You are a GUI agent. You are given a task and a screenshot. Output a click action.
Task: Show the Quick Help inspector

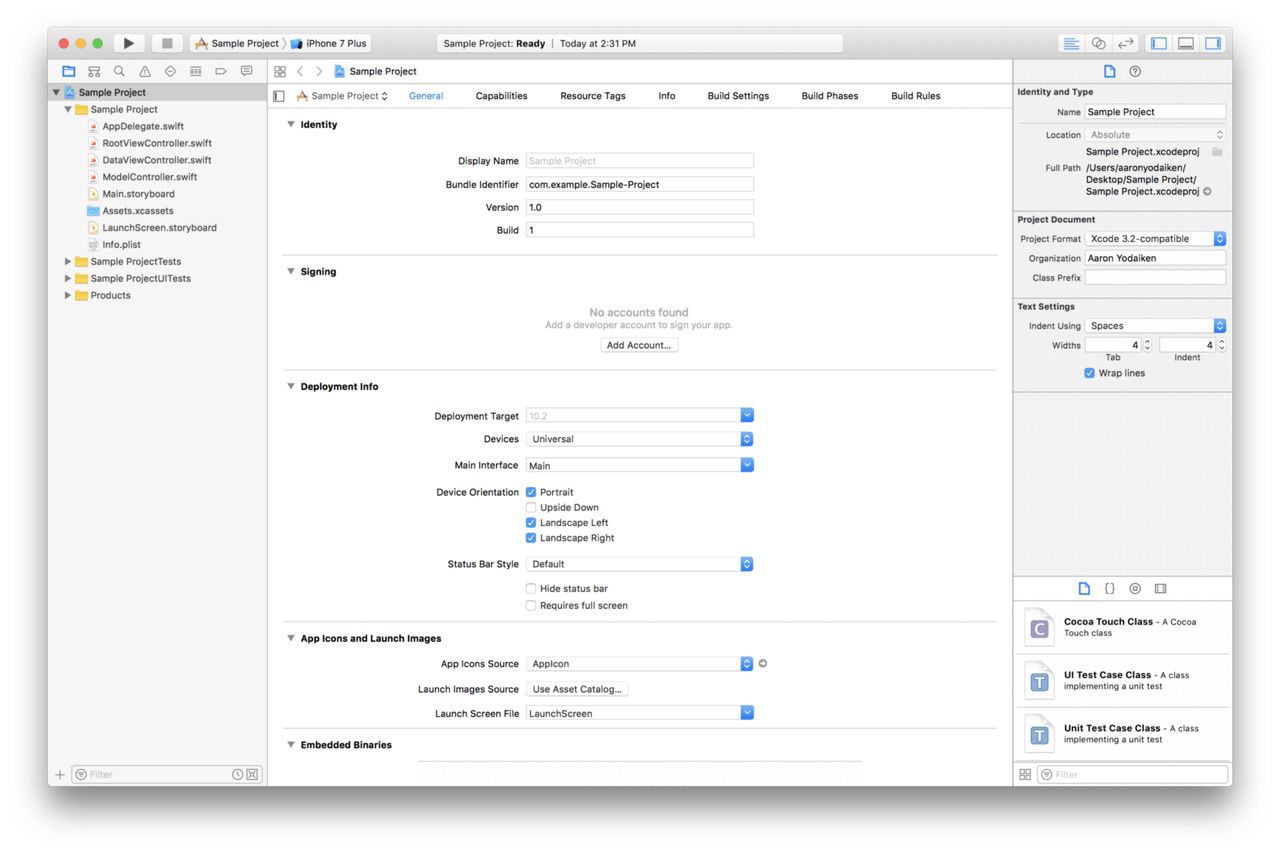(1135, 72)
